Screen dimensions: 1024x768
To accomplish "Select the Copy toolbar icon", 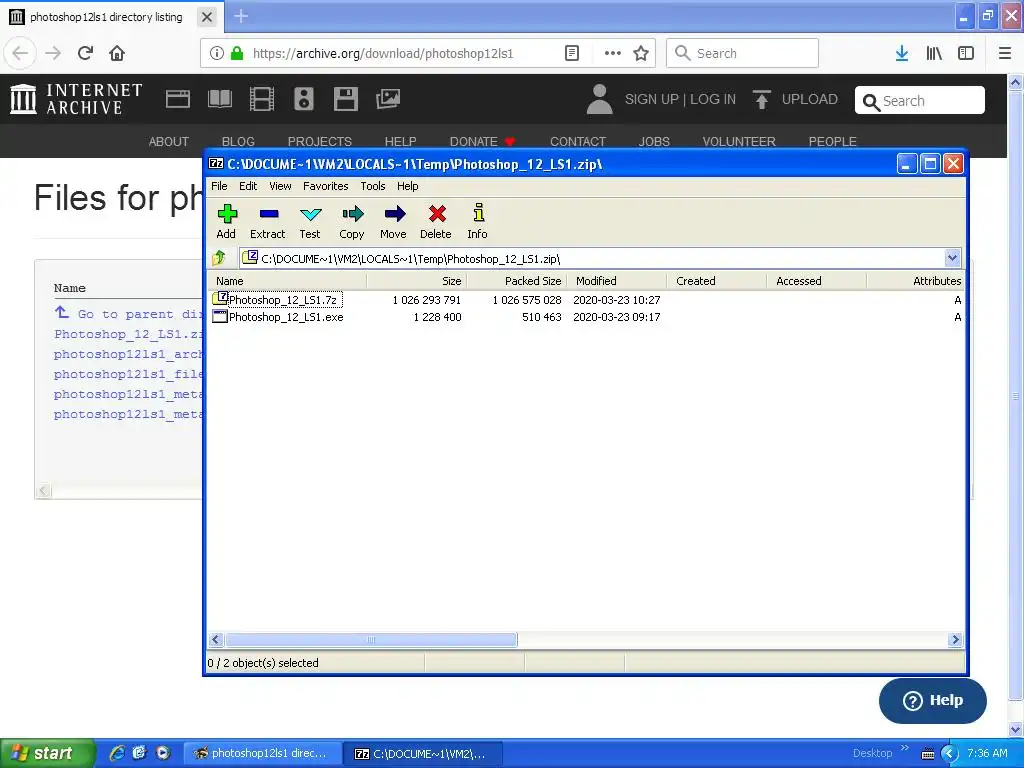I will (352, 221).
